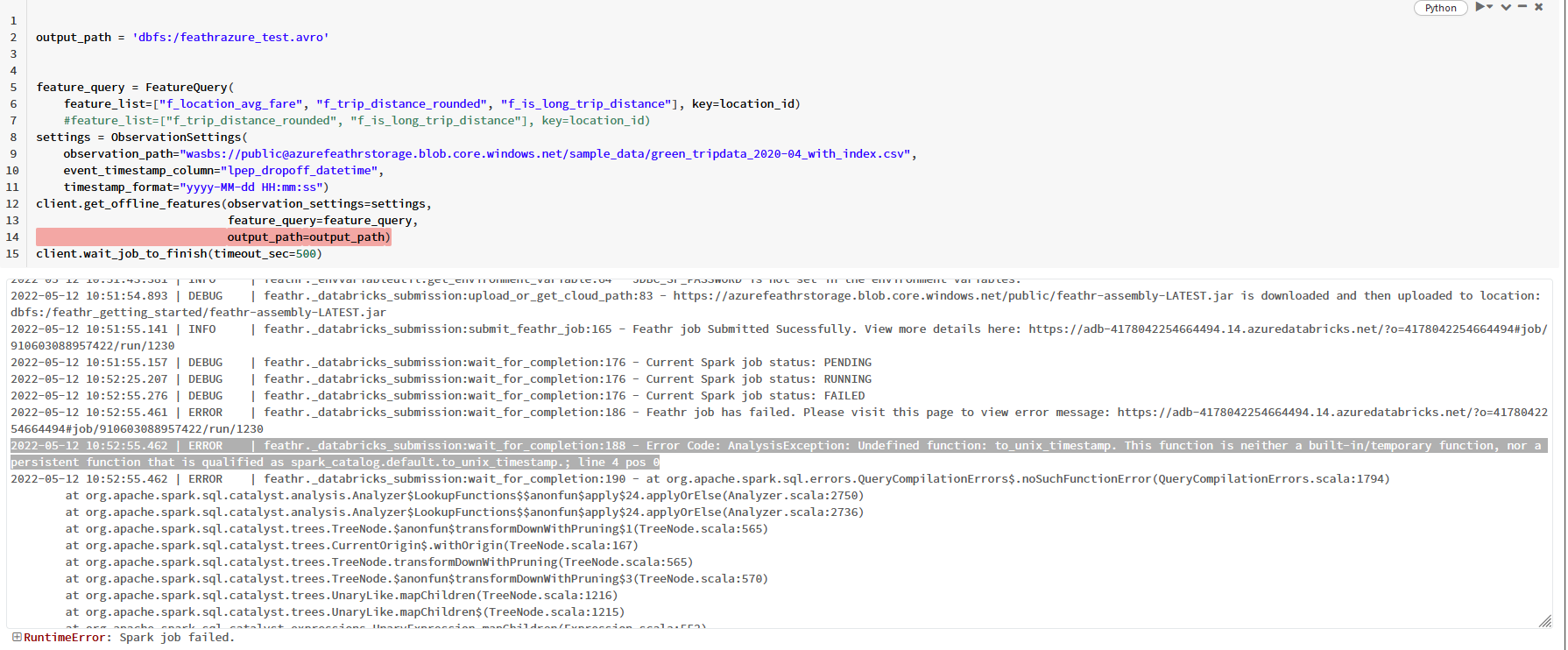The image size is (1568, 650).
Task: Click the client.wait_job_to_finish line
Action: [x=179, y=254]
